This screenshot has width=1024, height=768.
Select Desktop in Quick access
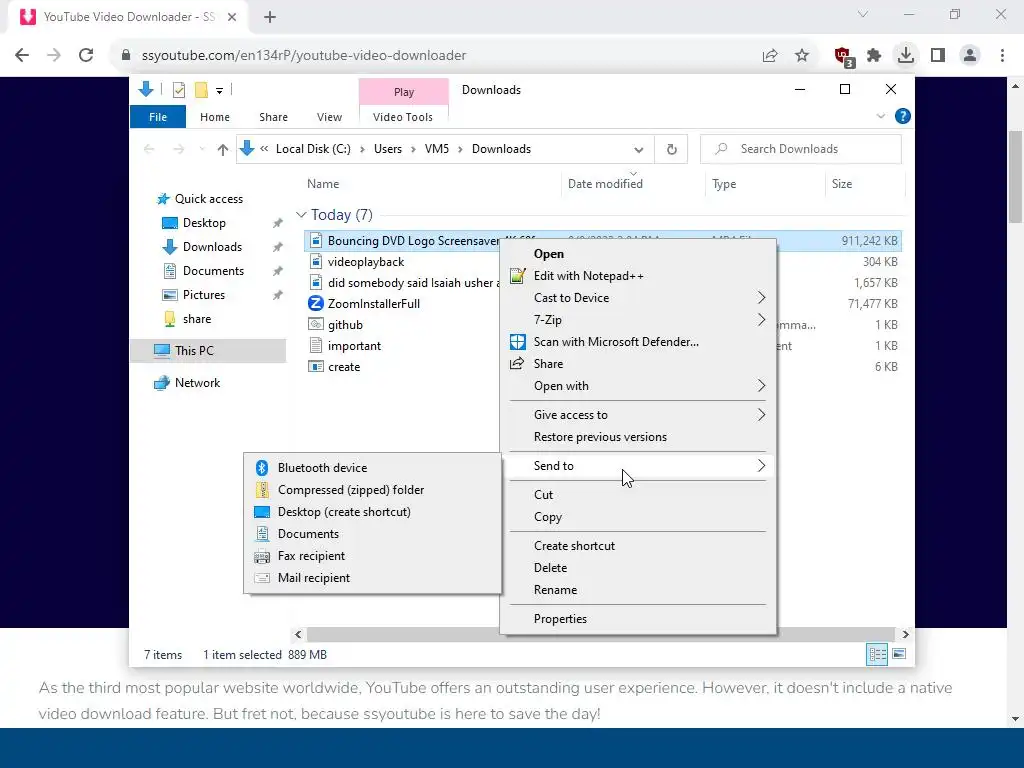[x=204, y=223]
